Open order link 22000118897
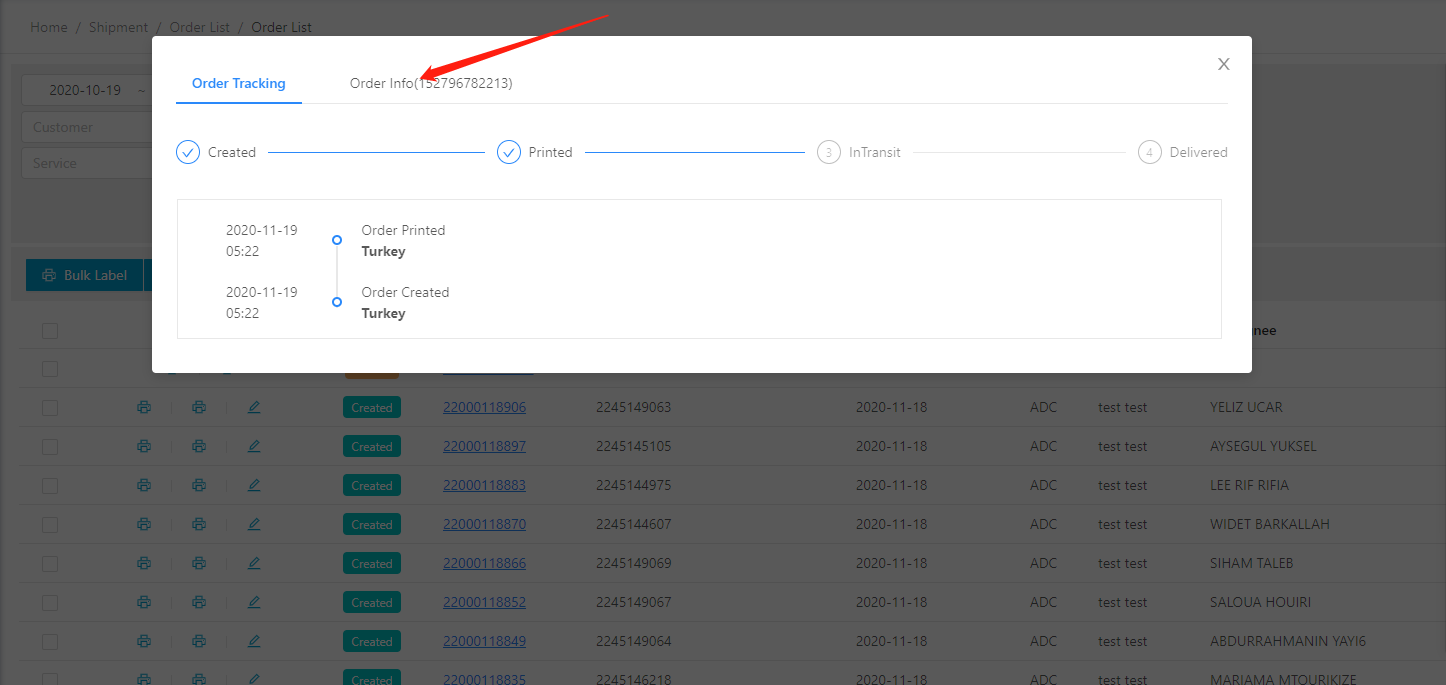Viewport: 1446px width, 685px height. pos(484,446)
